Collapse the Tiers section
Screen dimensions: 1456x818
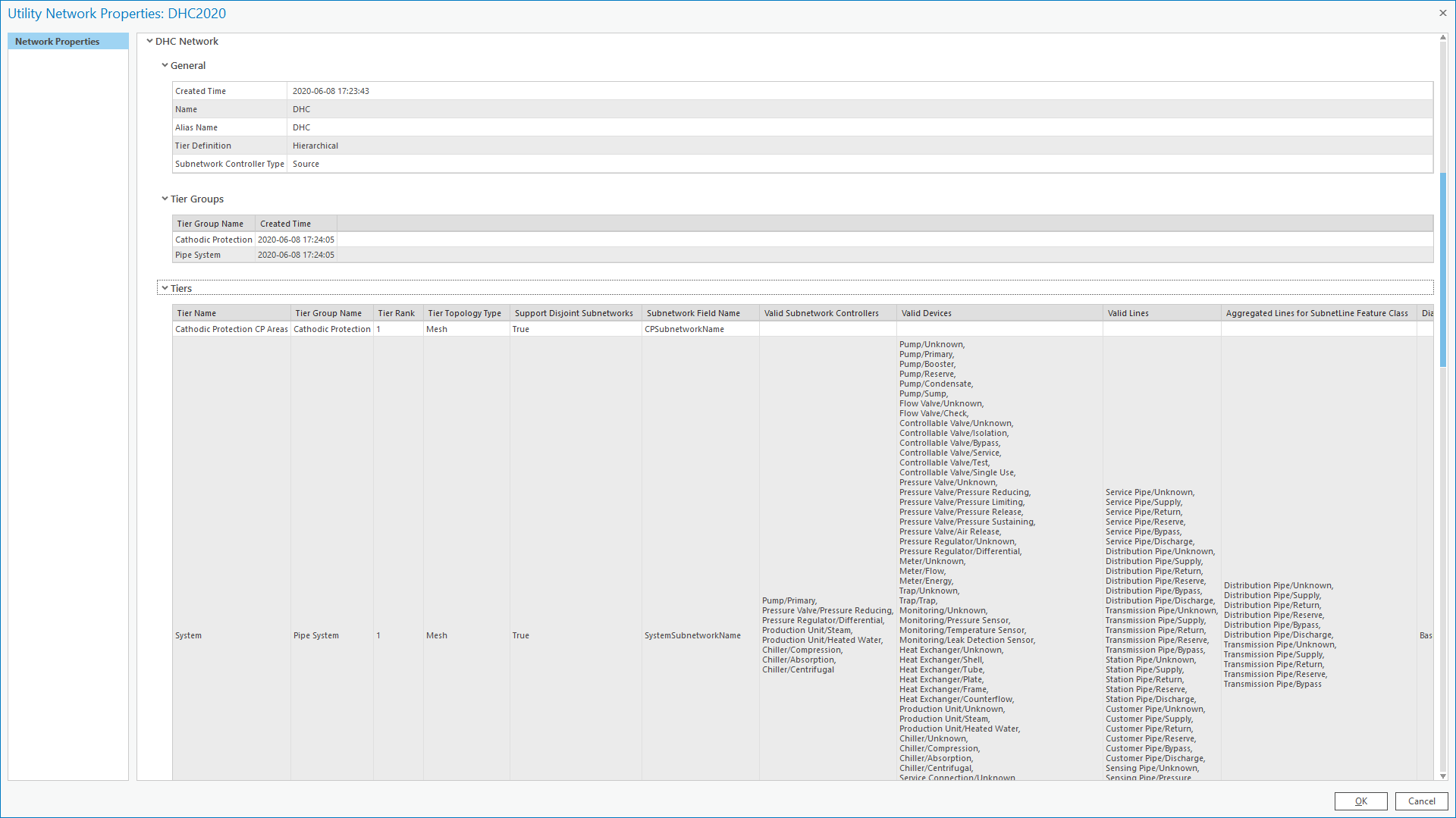165,288
